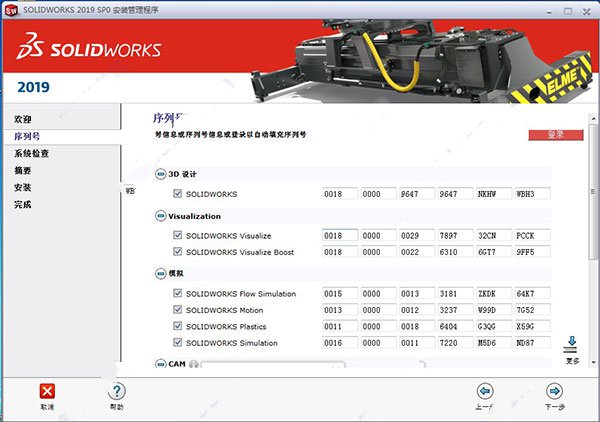Click the red Cancel X icon
This screenshot has height=422, width=600.
47,391
